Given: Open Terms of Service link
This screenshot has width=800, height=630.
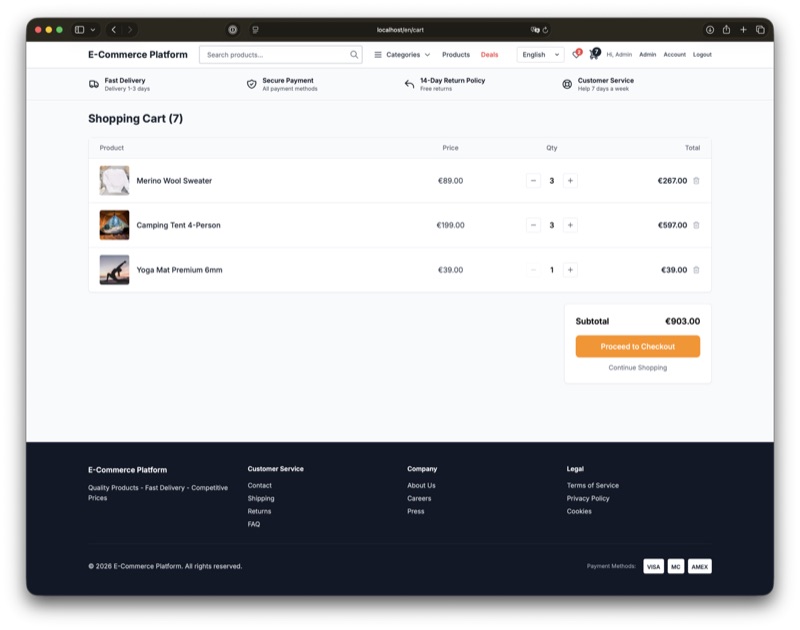Looking at the screenshot, I should pos(592,485).
